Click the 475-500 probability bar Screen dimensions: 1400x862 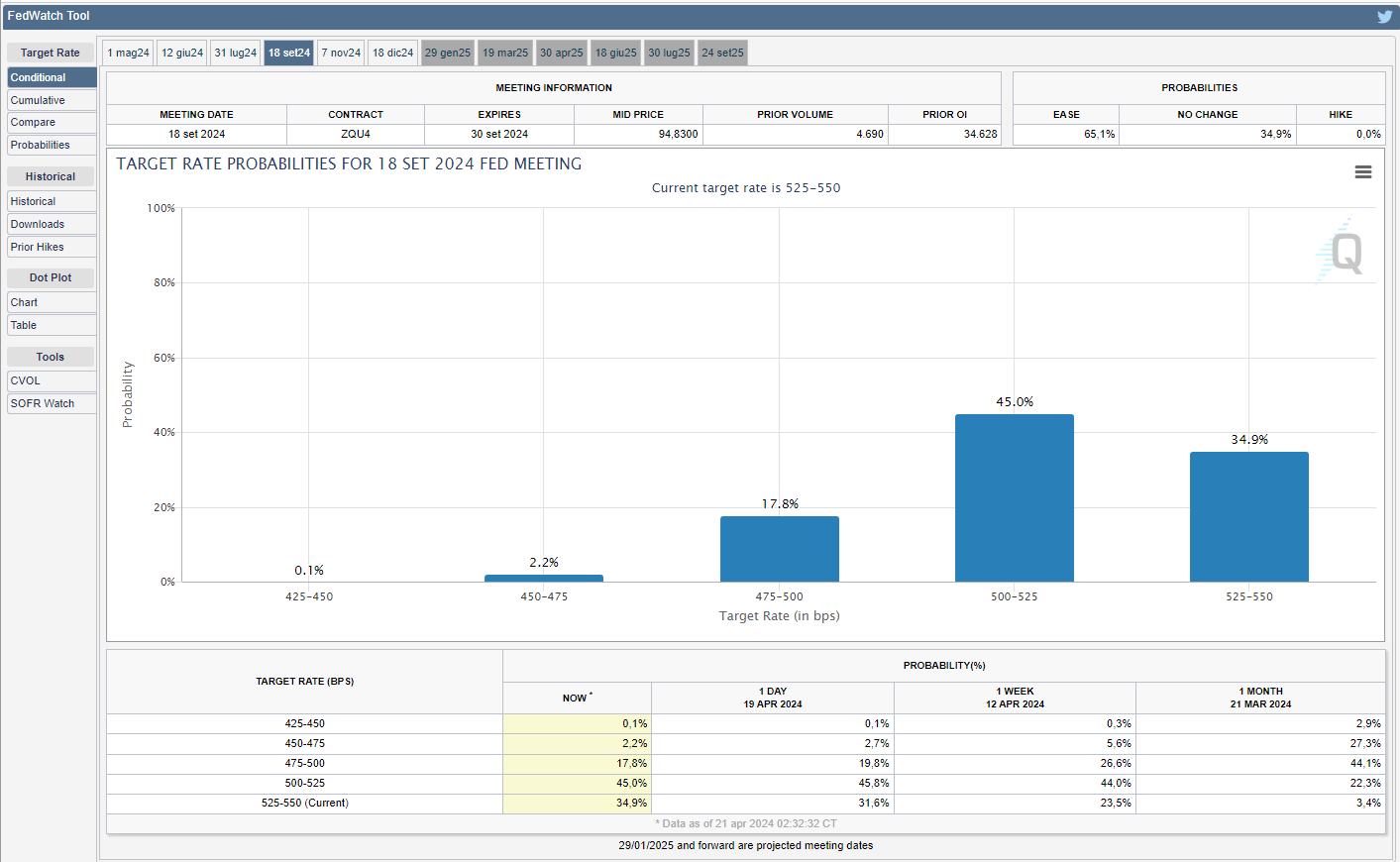coord(779,549)
